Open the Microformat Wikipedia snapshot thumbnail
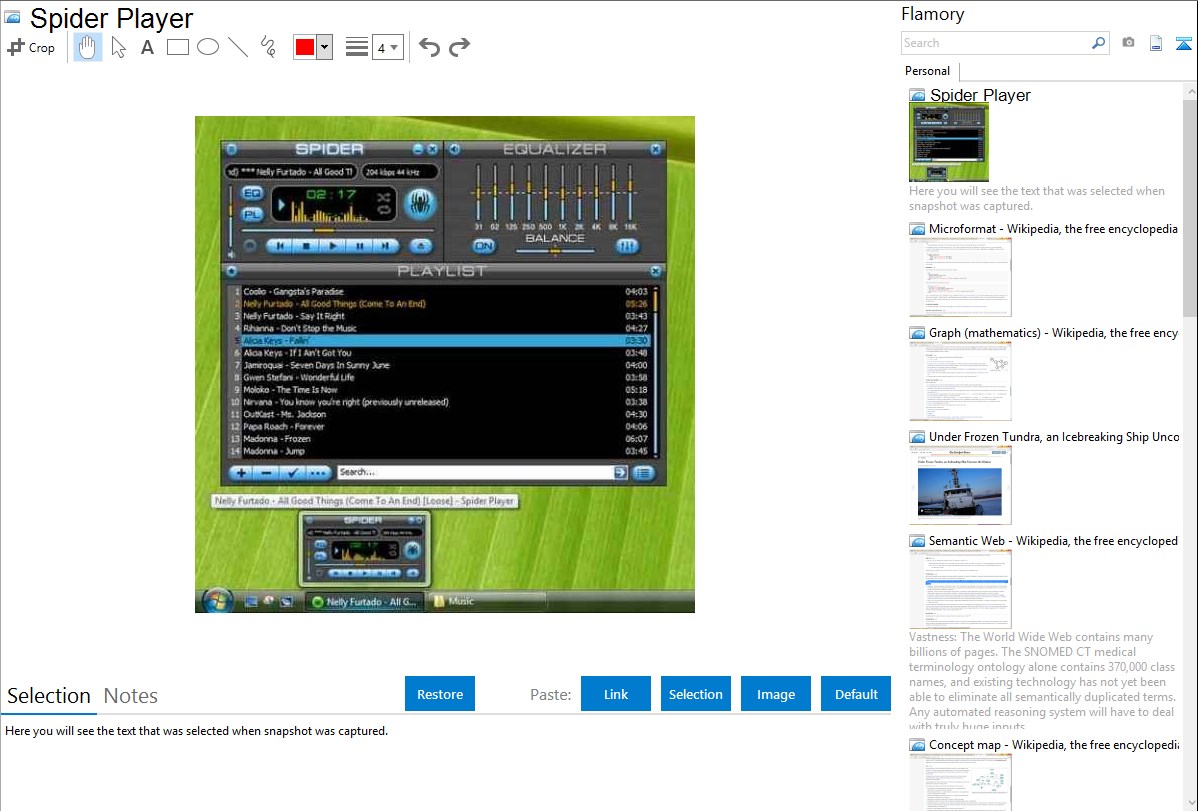This screenshot has height=811, width=1198. pos(960,277)
